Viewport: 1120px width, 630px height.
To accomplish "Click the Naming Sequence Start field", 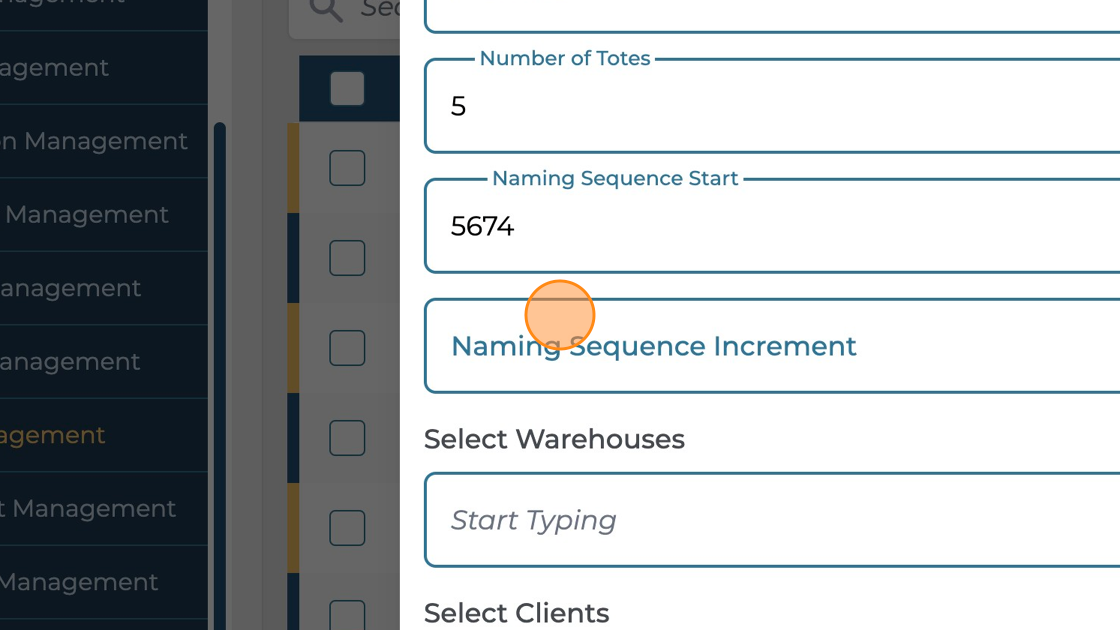I will (x=700, y=226).
